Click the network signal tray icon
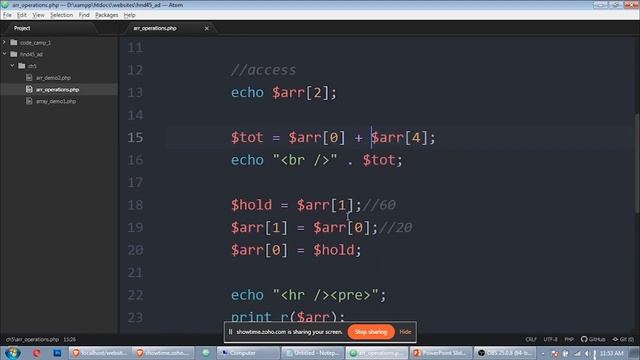Image resolution: width=640 pixels, height=360 pixels. (x=577, y=353)
